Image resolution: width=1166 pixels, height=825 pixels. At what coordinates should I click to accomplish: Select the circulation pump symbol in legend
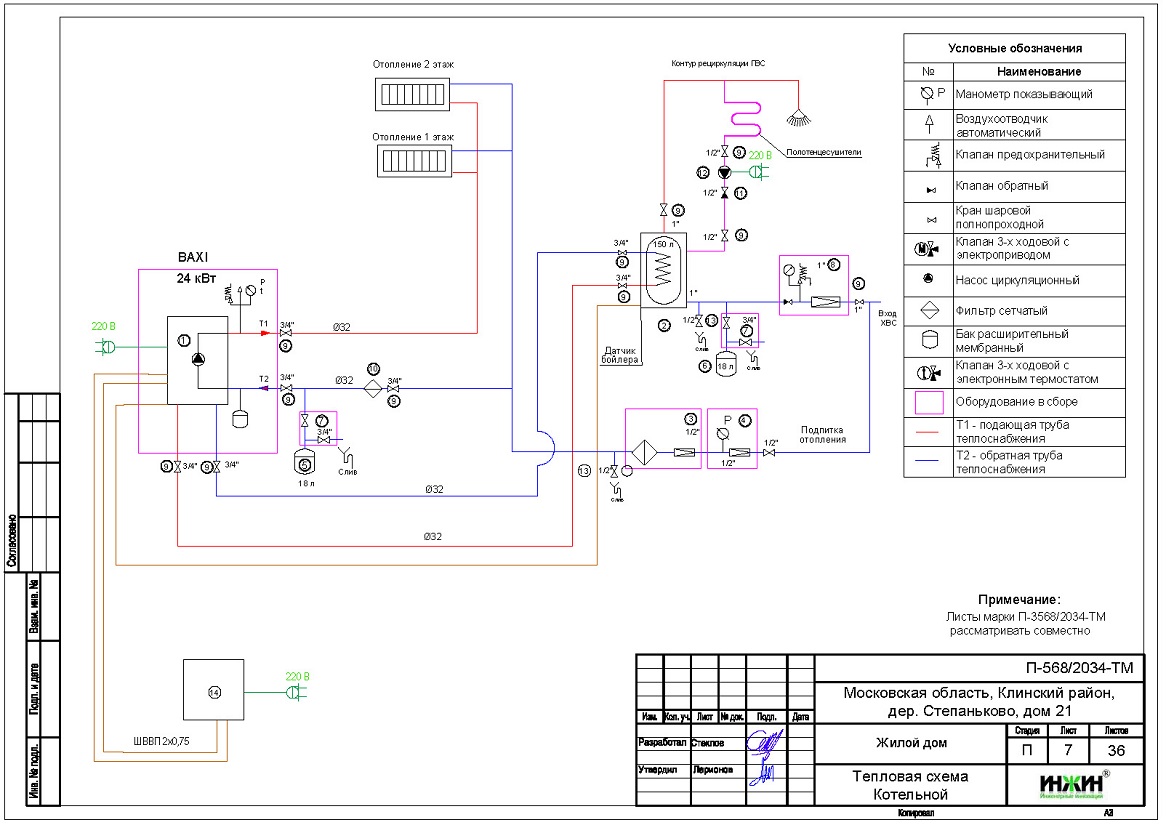[x=928, y=280]
